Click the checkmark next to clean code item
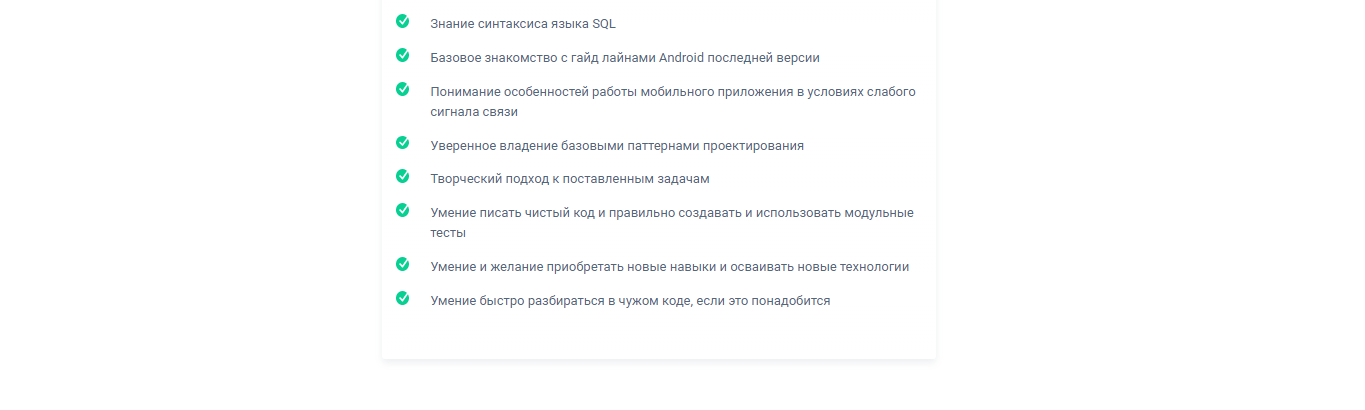Screen dimensions: 1365x410 402,211
